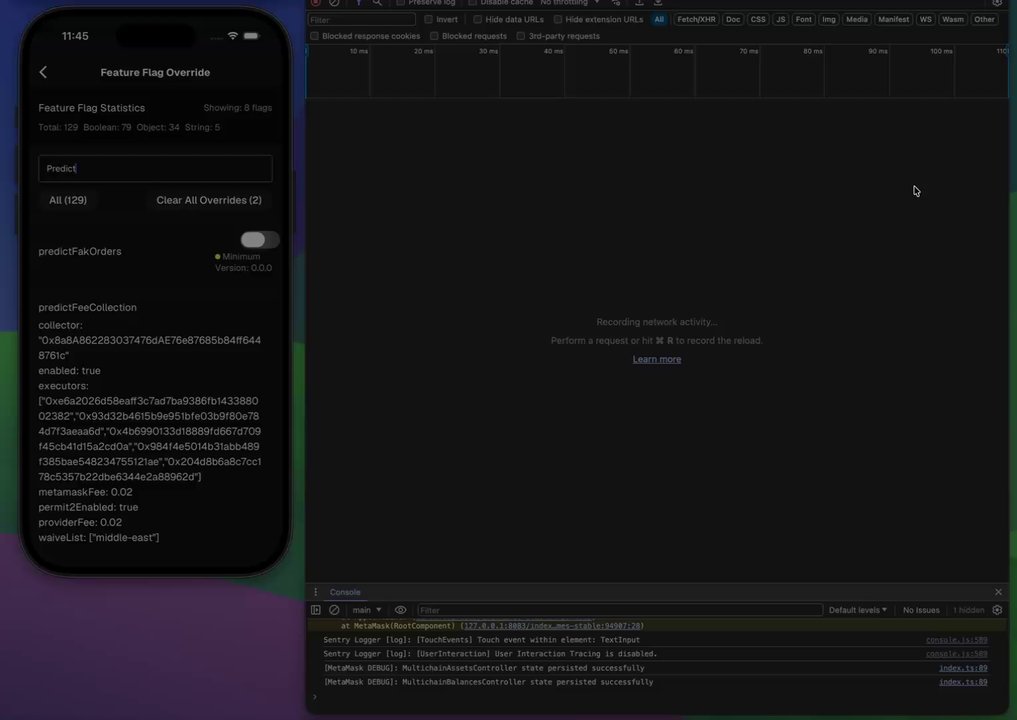1017x720 pixels.
Task: Clear the console with the circle-slash icon
Action: 334,610
